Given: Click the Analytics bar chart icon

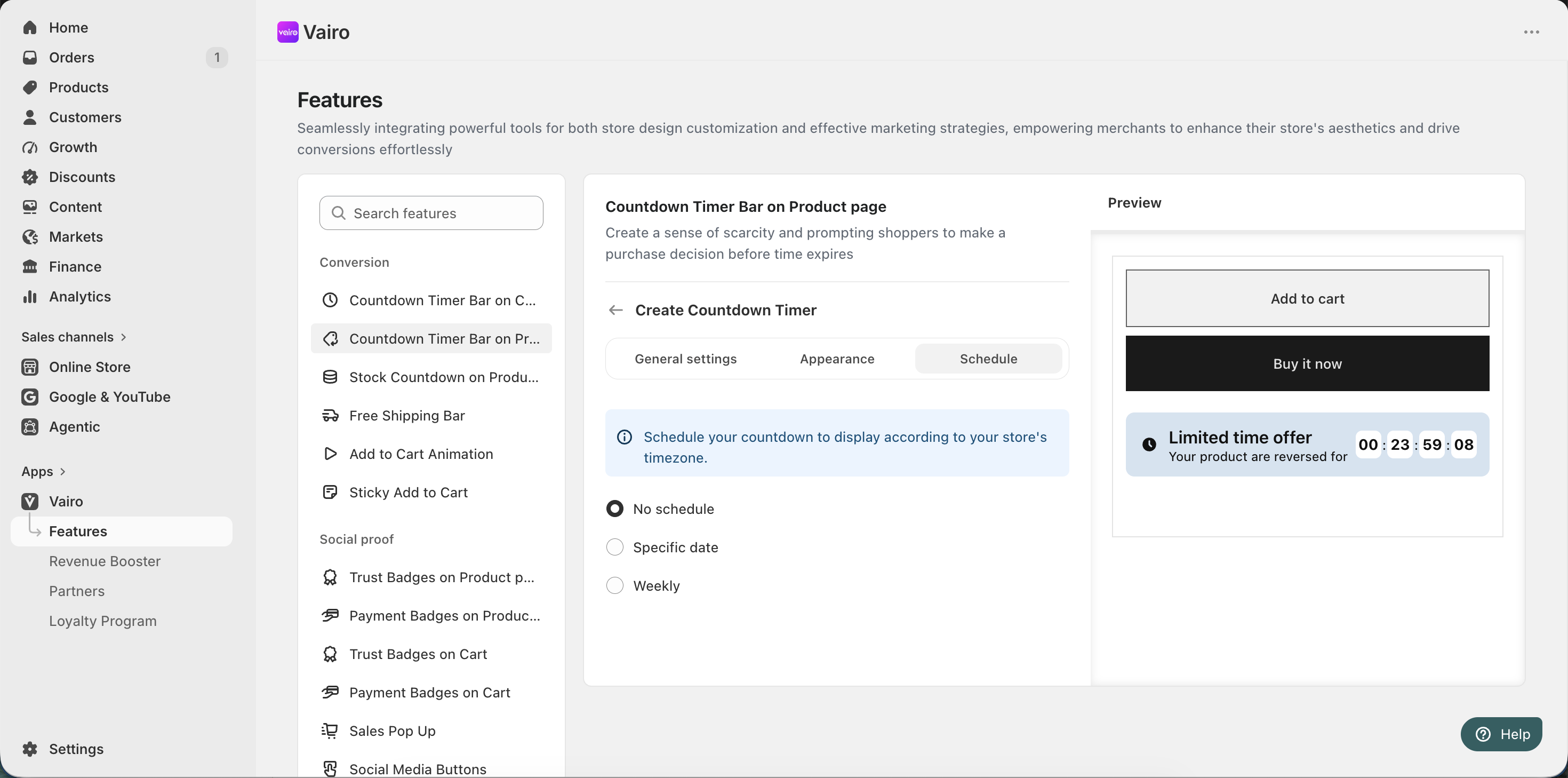Looking at the screenshot, I should coord(30,297).
